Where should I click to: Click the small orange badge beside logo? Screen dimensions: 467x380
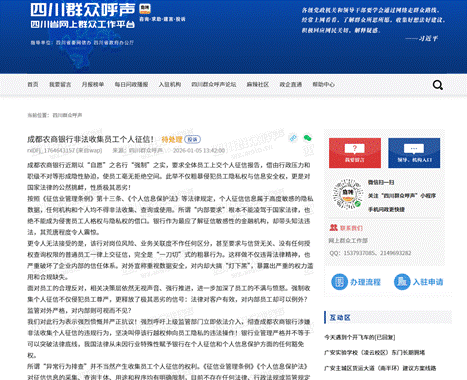pos(145,9)
